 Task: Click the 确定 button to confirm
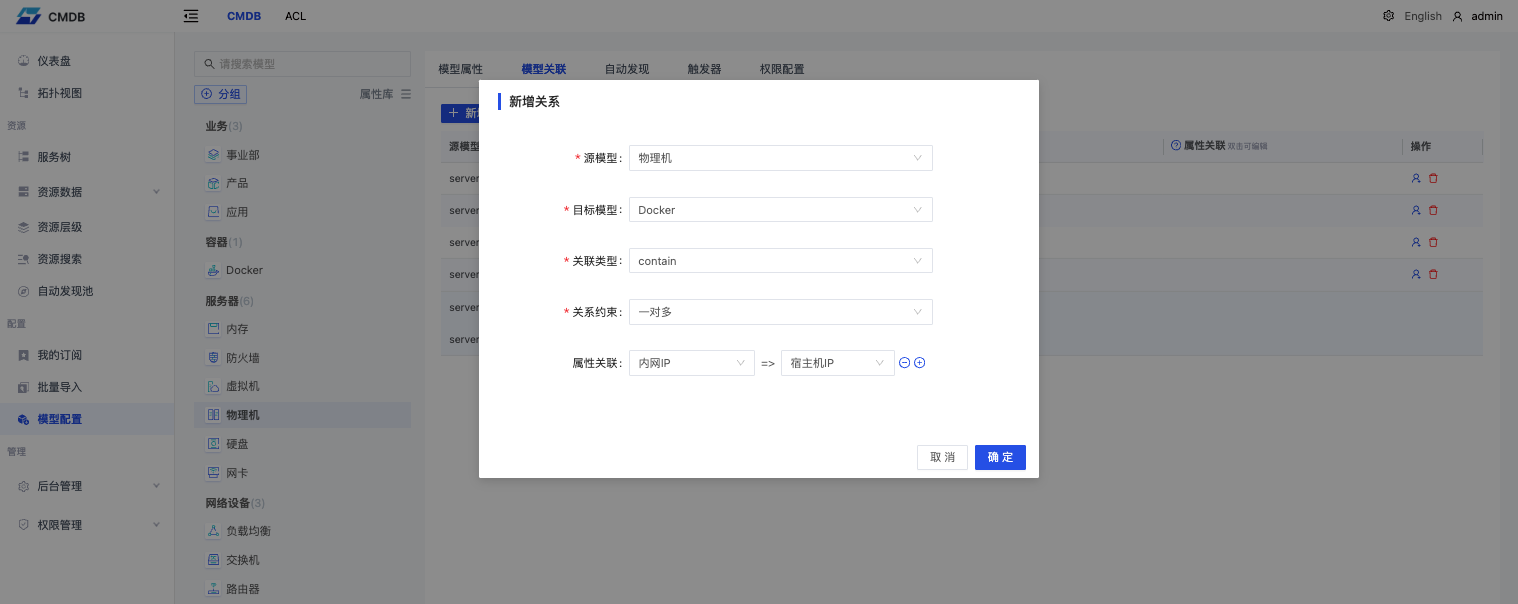(x=1000, y=457)
